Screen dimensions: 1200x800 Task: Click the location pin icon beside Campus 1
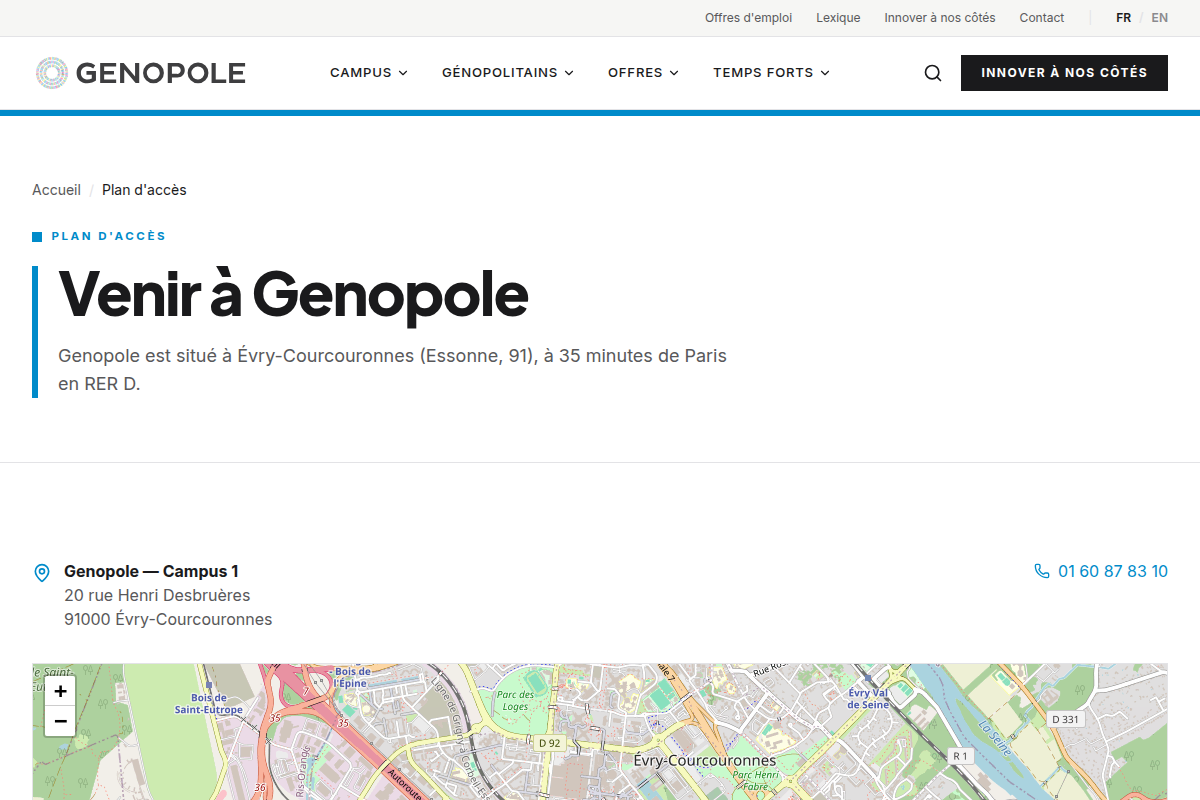pos(42,573)
